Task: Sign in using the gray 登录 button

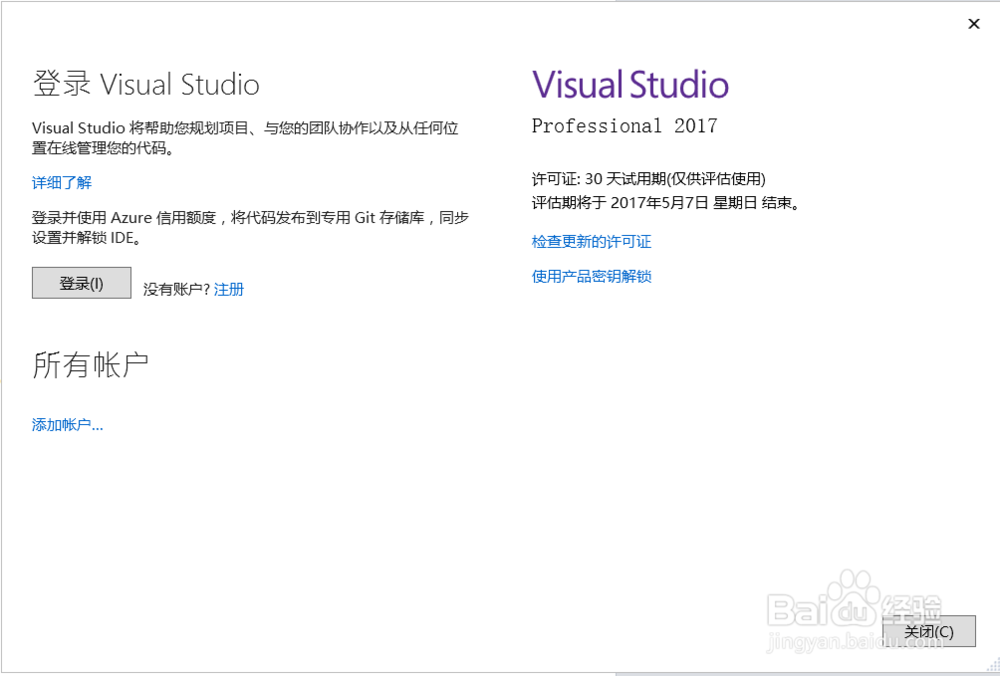Action: (x=80, y=282)
